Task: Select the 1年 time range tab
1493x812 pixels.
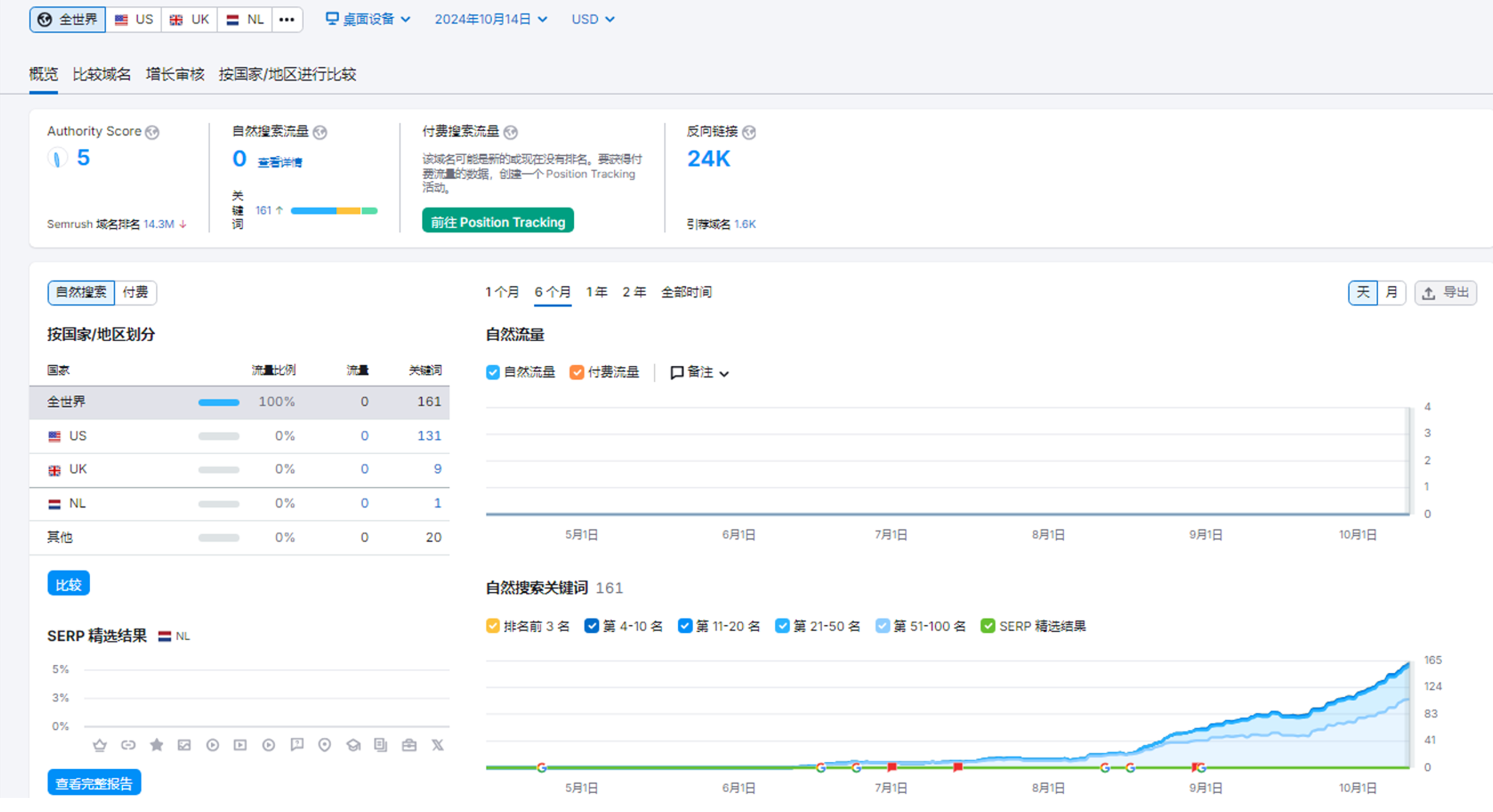Action: [x=597, y=292]
